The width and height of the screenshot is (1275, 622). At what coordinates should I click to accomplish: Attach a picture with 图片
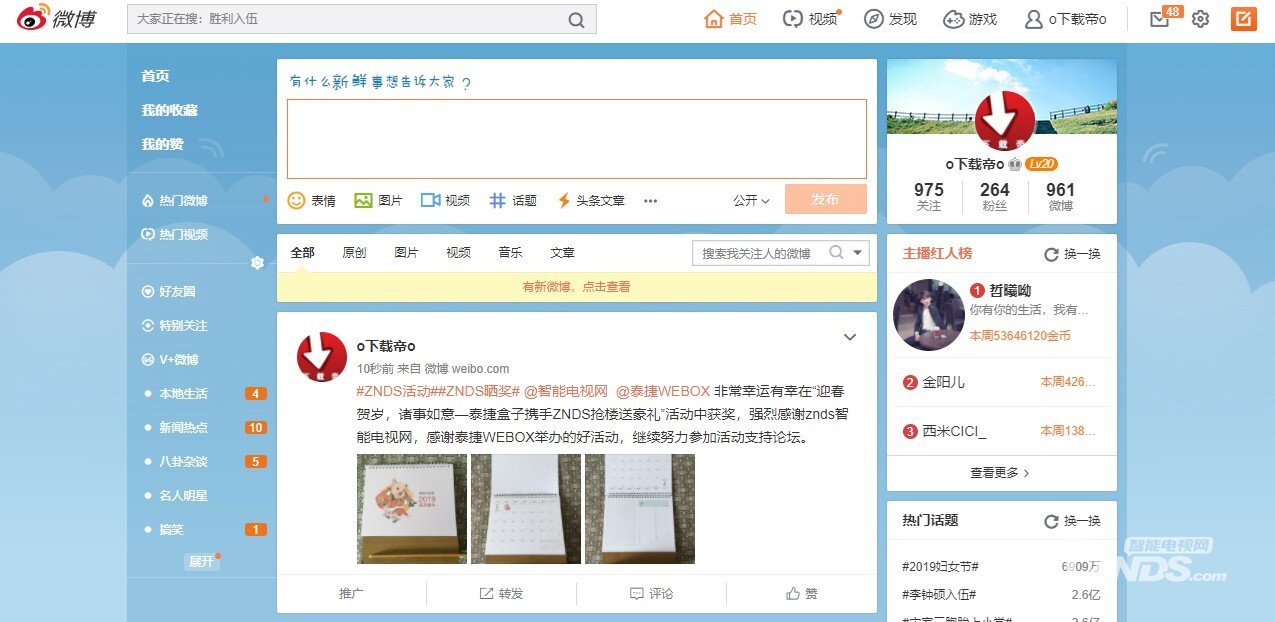click(x=378, y=200)
